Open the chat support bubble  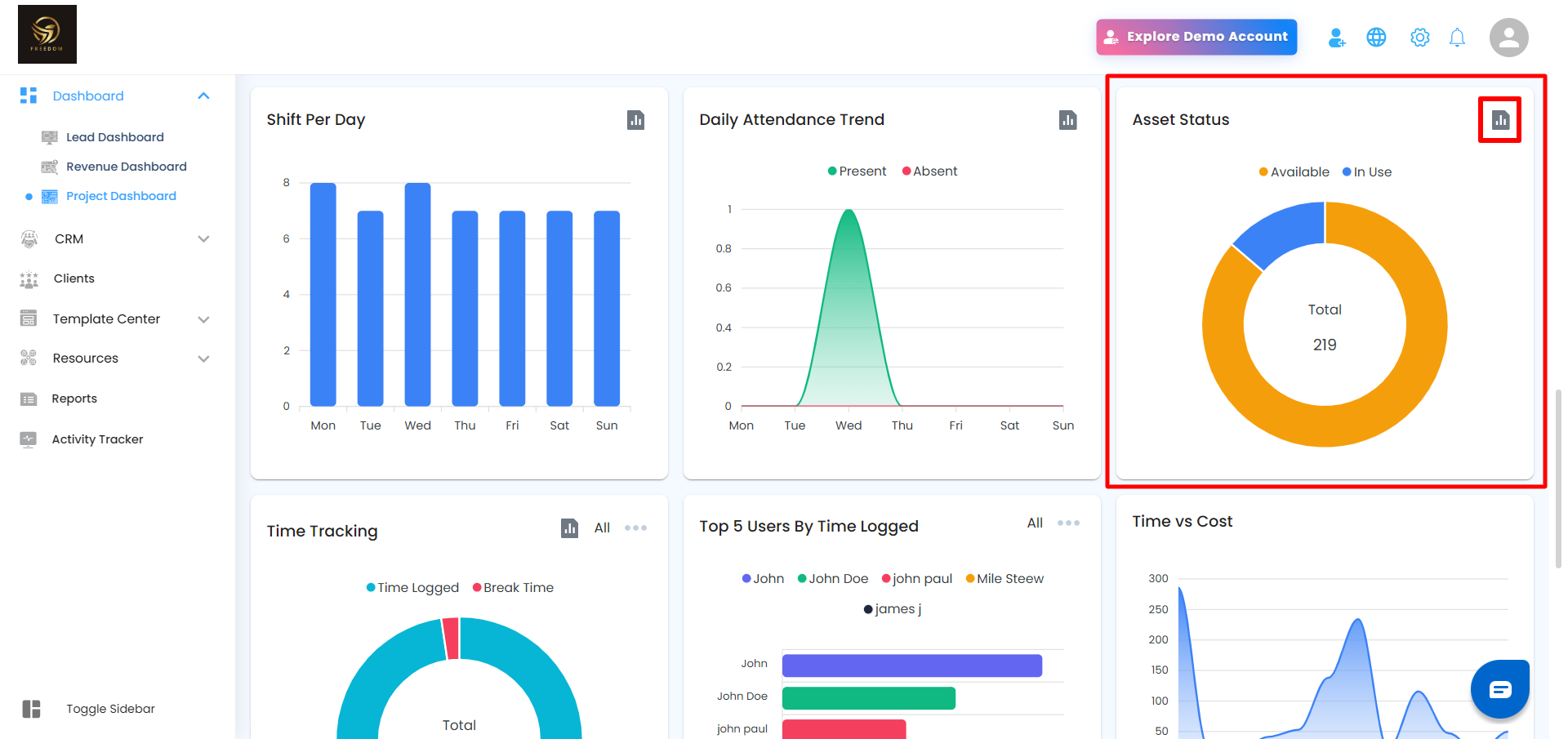1499,689
